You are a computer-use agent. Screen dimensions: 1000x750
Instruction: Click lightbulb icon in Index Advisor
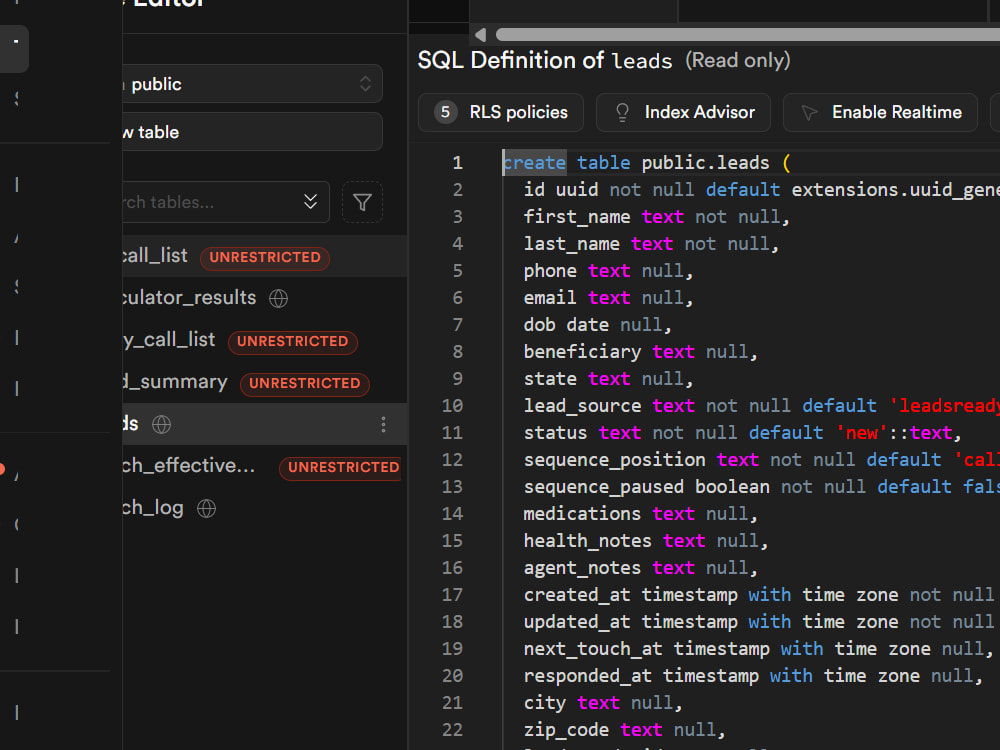click(622, 113)
